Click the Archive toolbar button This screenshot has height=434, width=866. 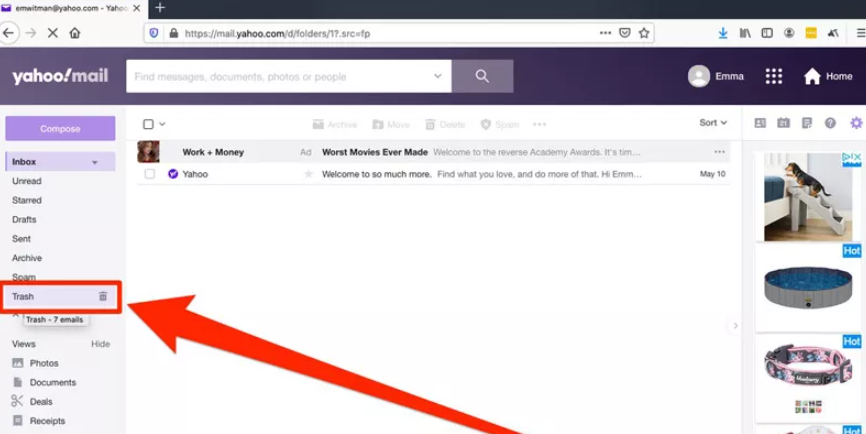(x=335, y=125)
